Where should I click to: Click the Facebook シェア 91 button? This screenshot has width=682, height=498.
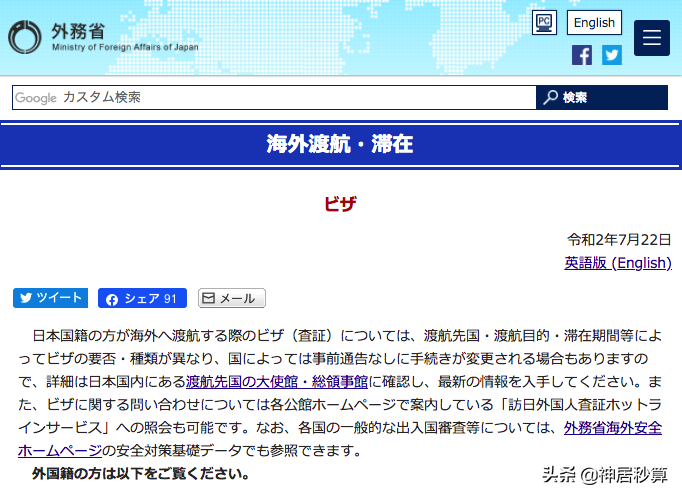click(x=142, y=298)
